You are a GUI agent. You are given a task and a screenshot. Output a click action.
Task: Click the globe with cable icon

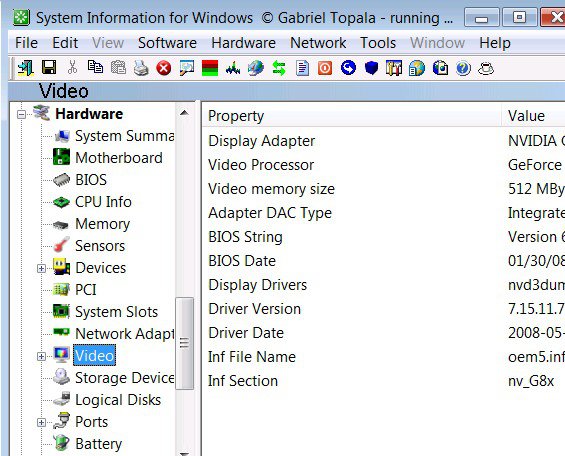[256, 68]
